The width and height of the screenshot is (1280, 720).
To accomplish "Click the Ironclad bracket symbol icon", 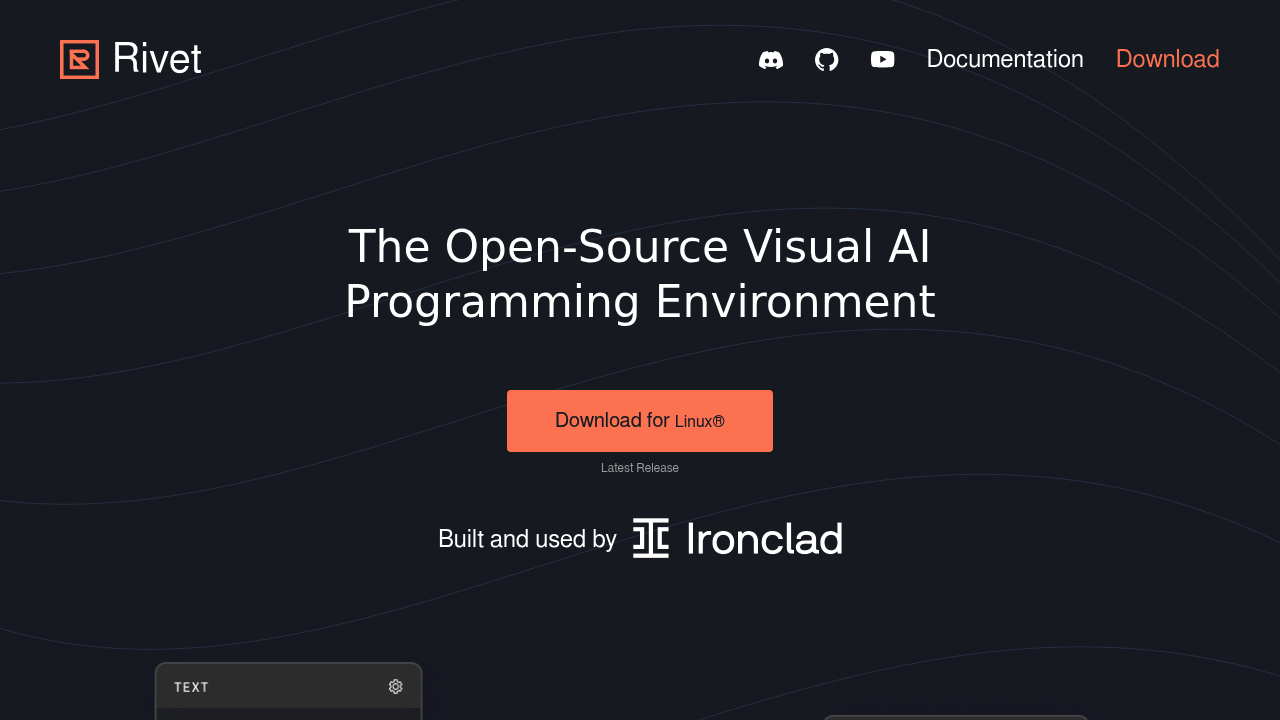I will [651, 538].
